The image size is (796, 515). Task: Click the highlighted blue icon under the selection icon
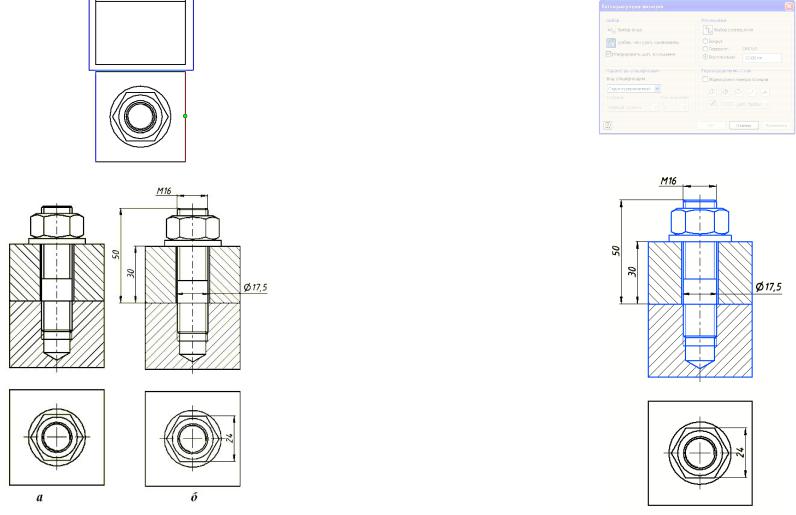pyautogui.click(x=611, y=43)
